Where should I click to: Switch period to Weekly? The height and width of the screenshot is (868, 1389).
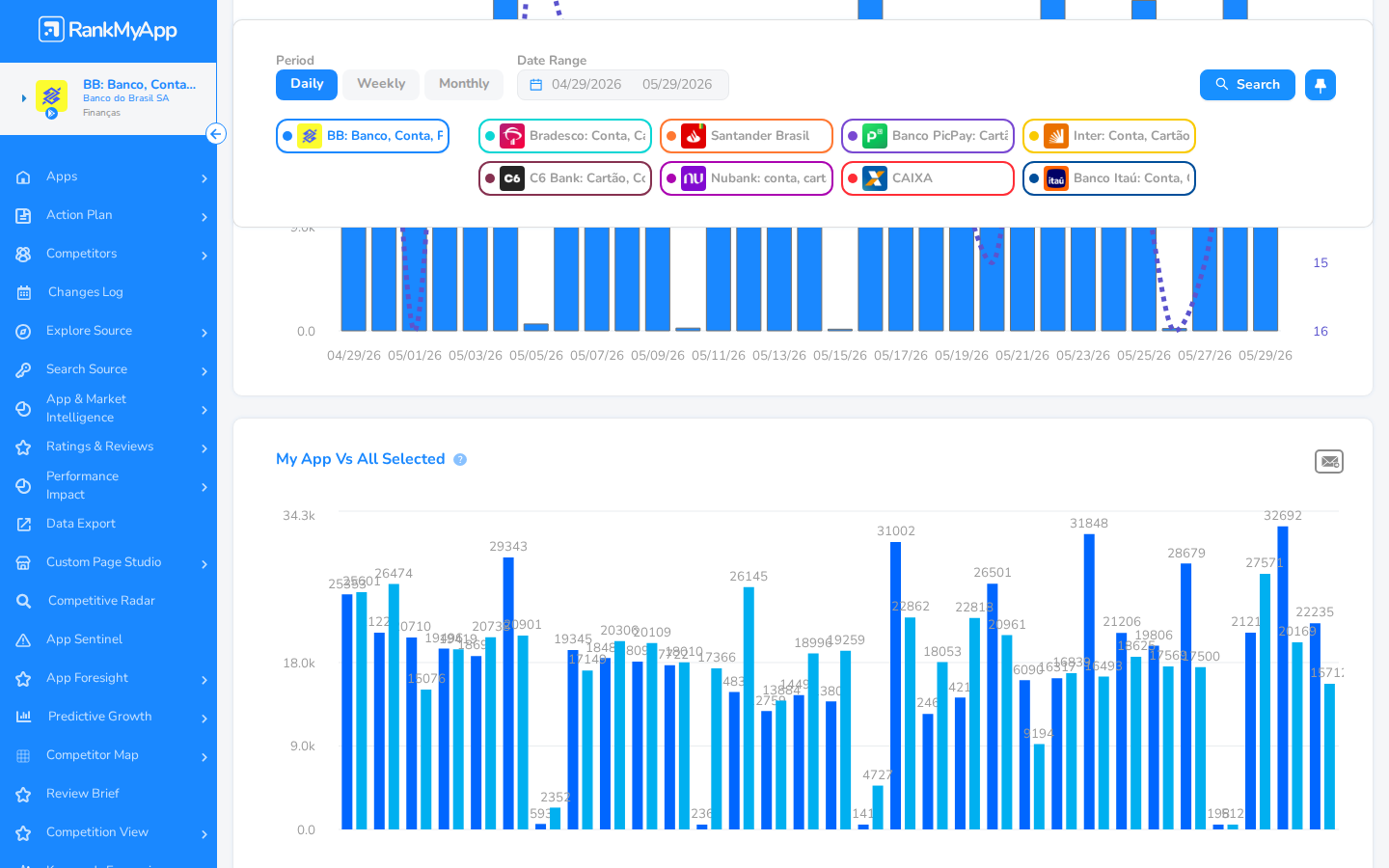pos(381,84)
